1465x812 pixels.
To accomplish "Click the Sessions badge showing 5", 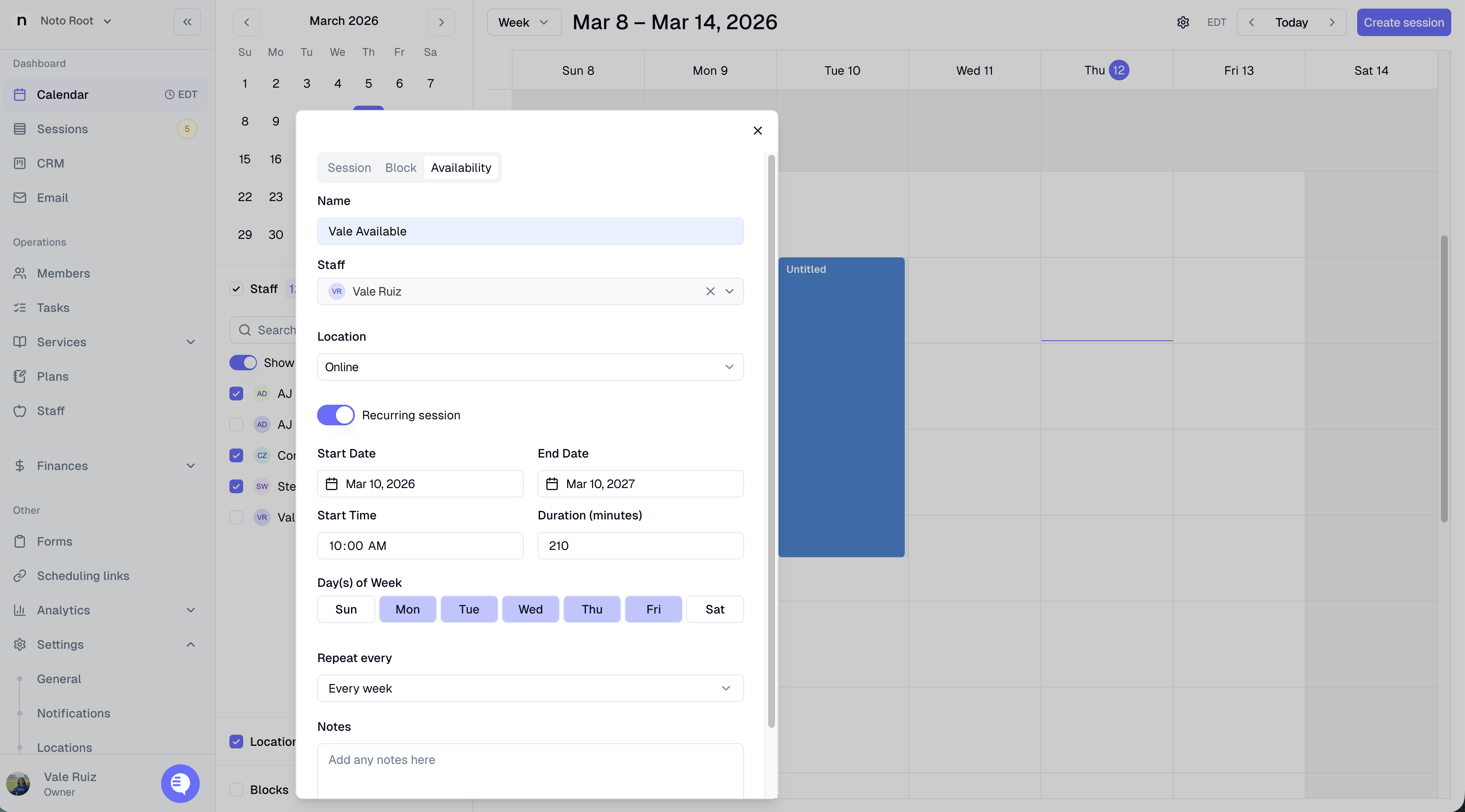I will pyautogui.click(x=187, y=129).
